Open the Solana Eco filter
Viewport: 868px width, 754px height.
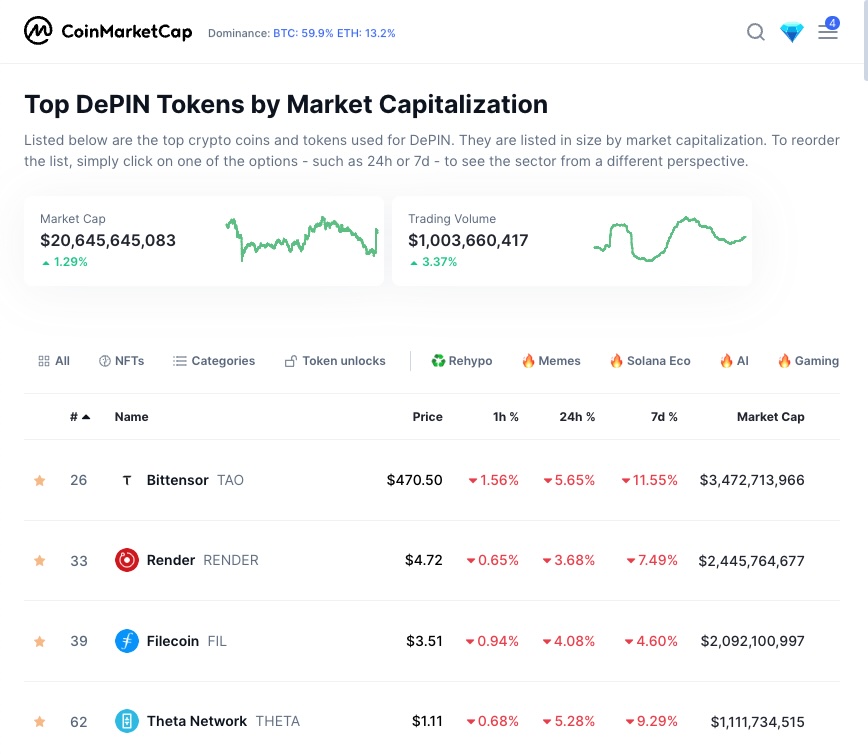(x=650, y=361)
